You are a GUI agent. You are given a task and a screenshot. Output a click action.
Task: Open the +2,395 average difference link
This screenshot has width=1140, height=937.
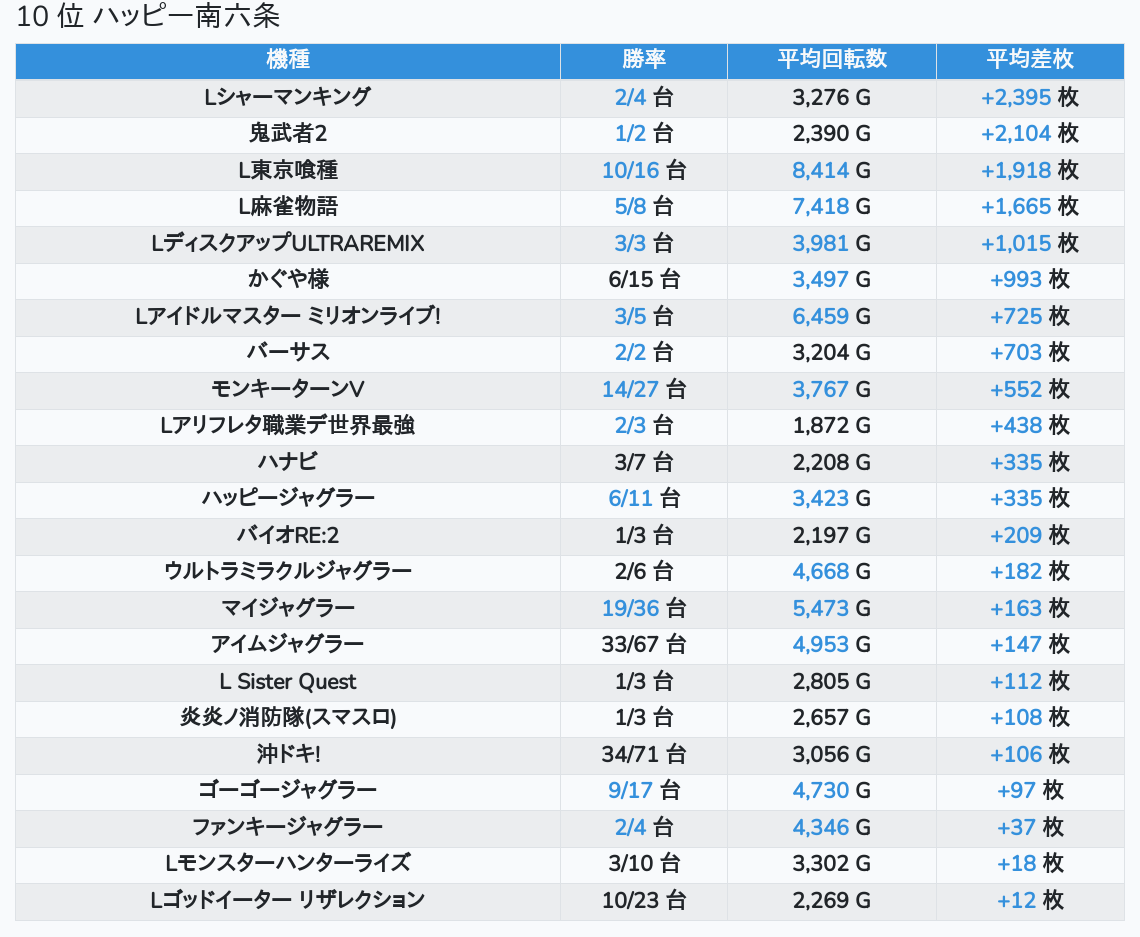1016,98
